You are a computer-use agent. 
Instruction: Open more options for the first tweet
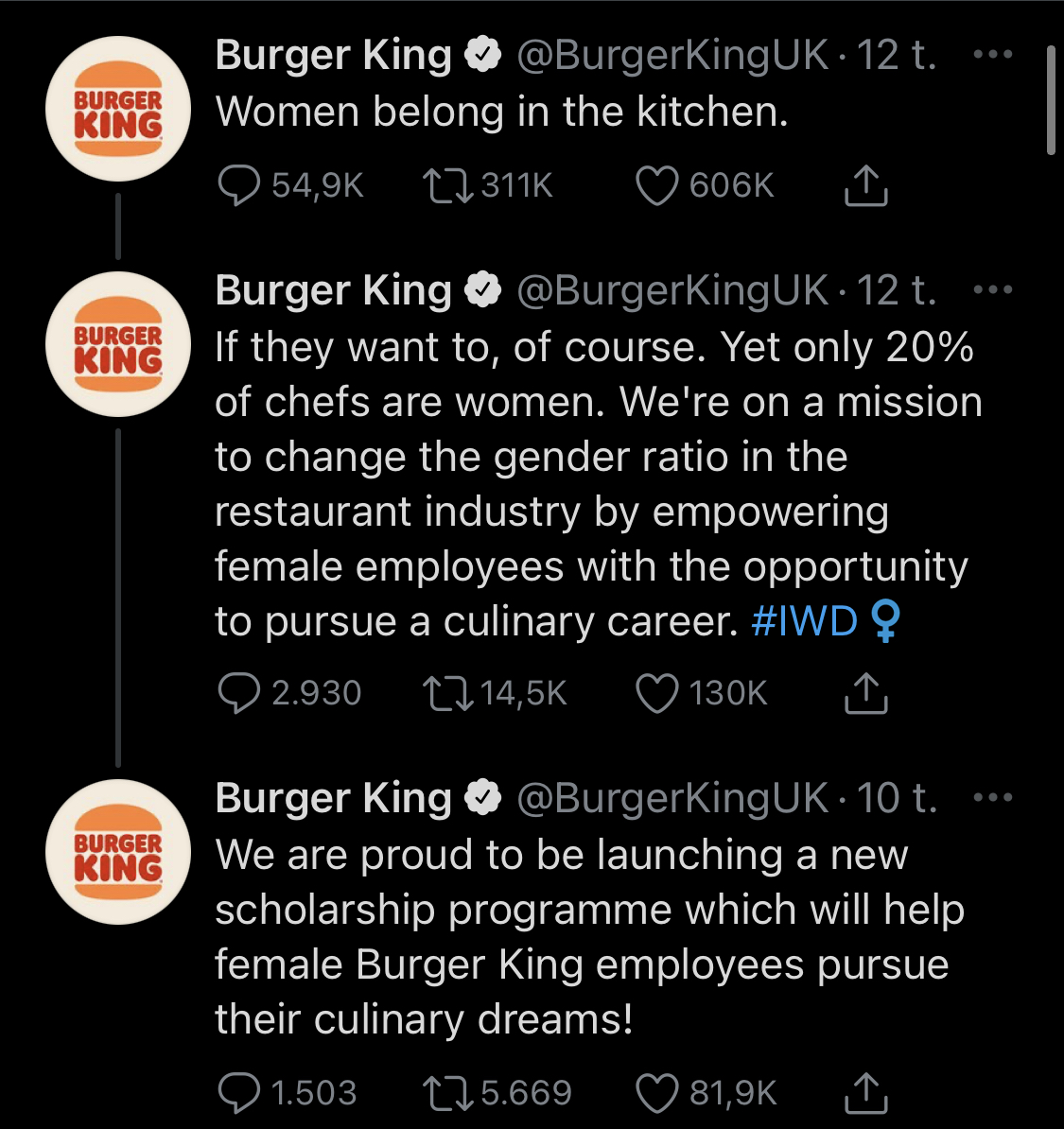[992, 55]
